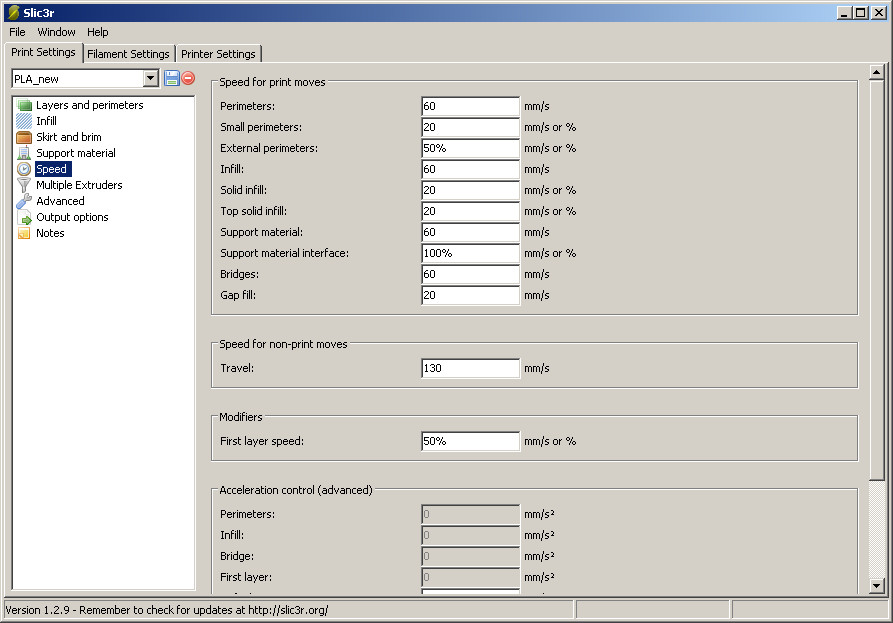Open the Advanced wrench icon
Image resolution: width=893 pixels, height=623 pixels.
click(x=25, y=201)
